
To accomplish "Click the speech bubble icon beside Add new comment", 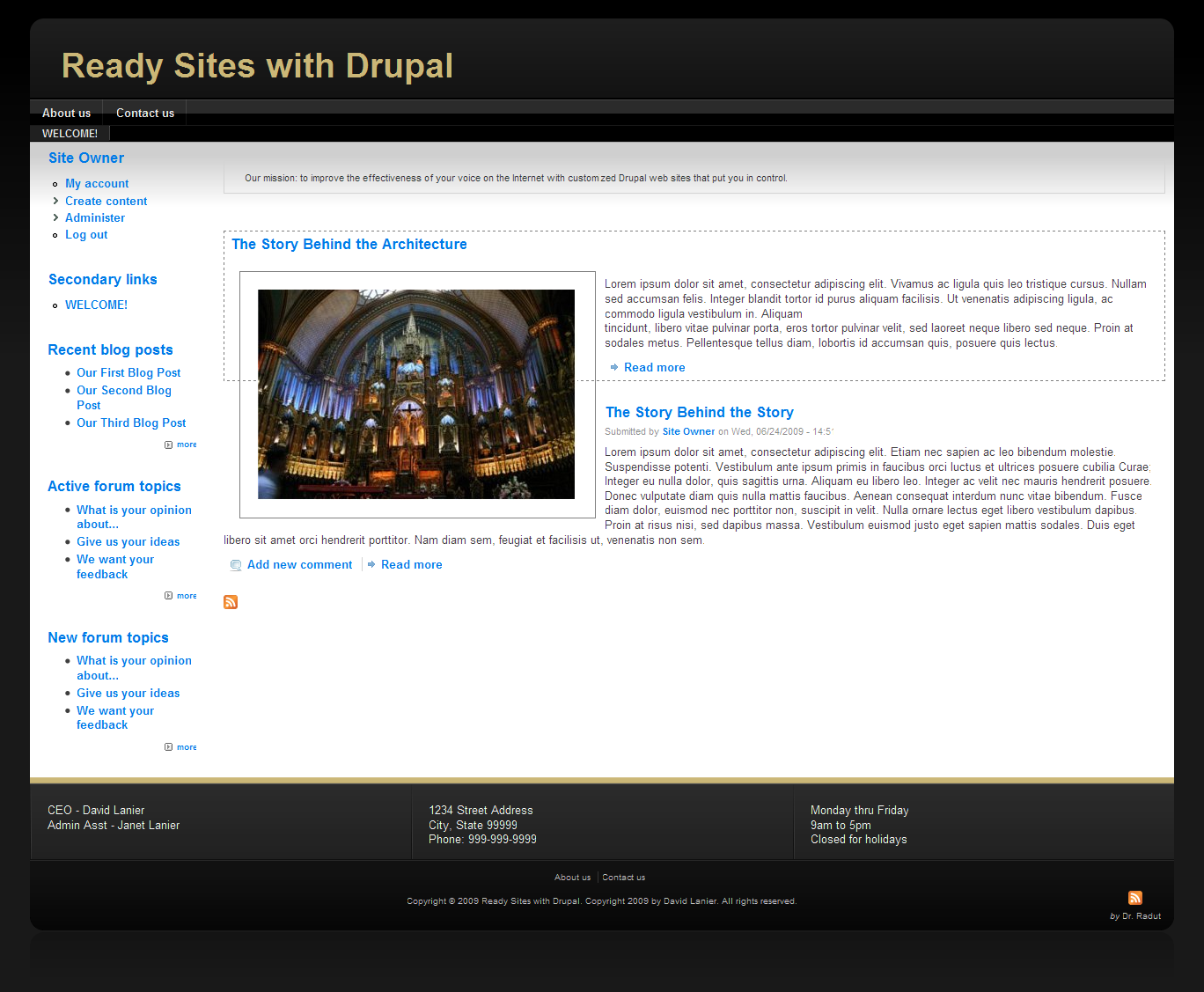I will point(235,565).
